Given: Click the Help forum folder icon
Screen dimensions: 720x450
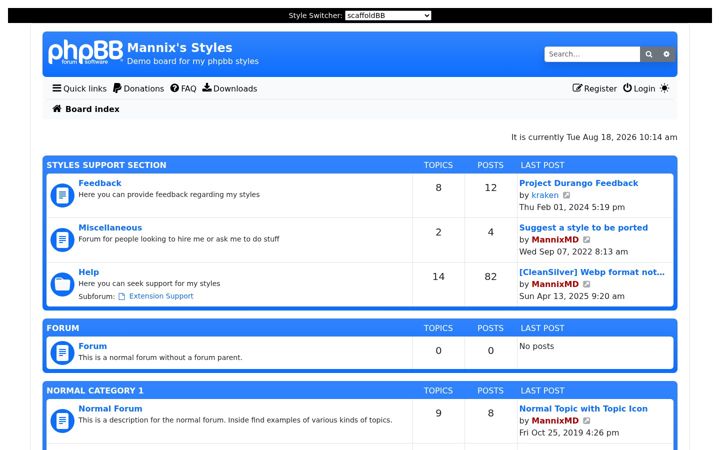Looking at the screenshot, I should 62,285.
